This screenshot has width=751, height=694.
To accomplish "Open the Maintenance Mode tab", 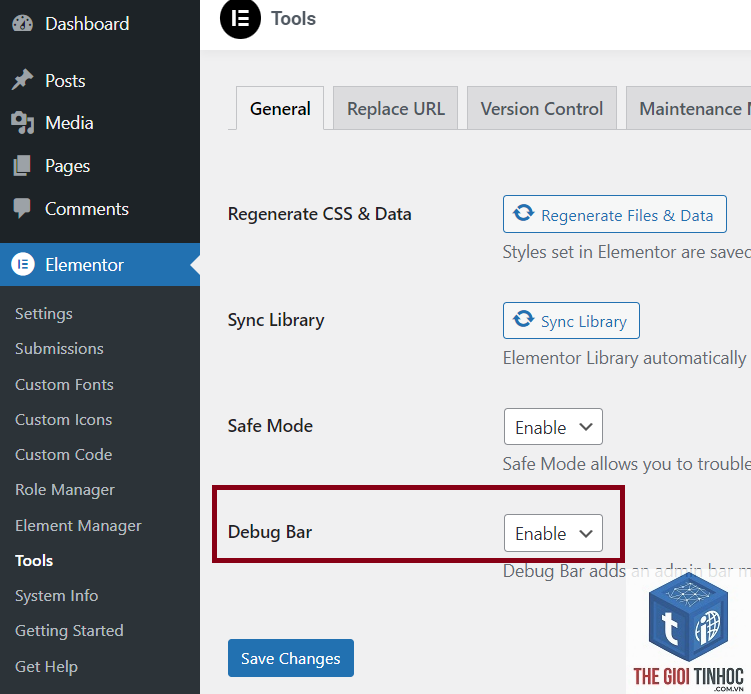I will coord(689,108).
